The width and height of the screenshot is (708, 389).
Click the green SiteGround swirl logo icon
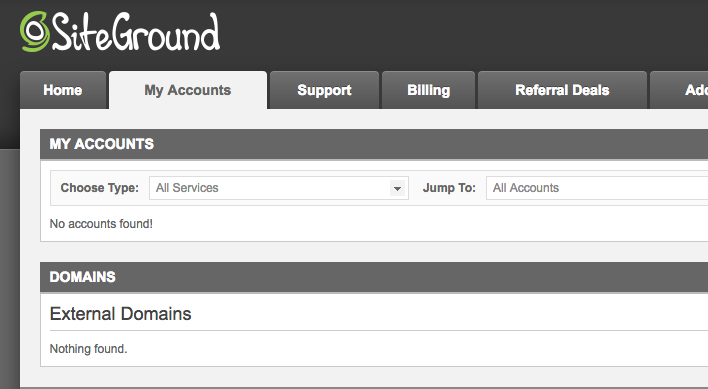[35, 32]
